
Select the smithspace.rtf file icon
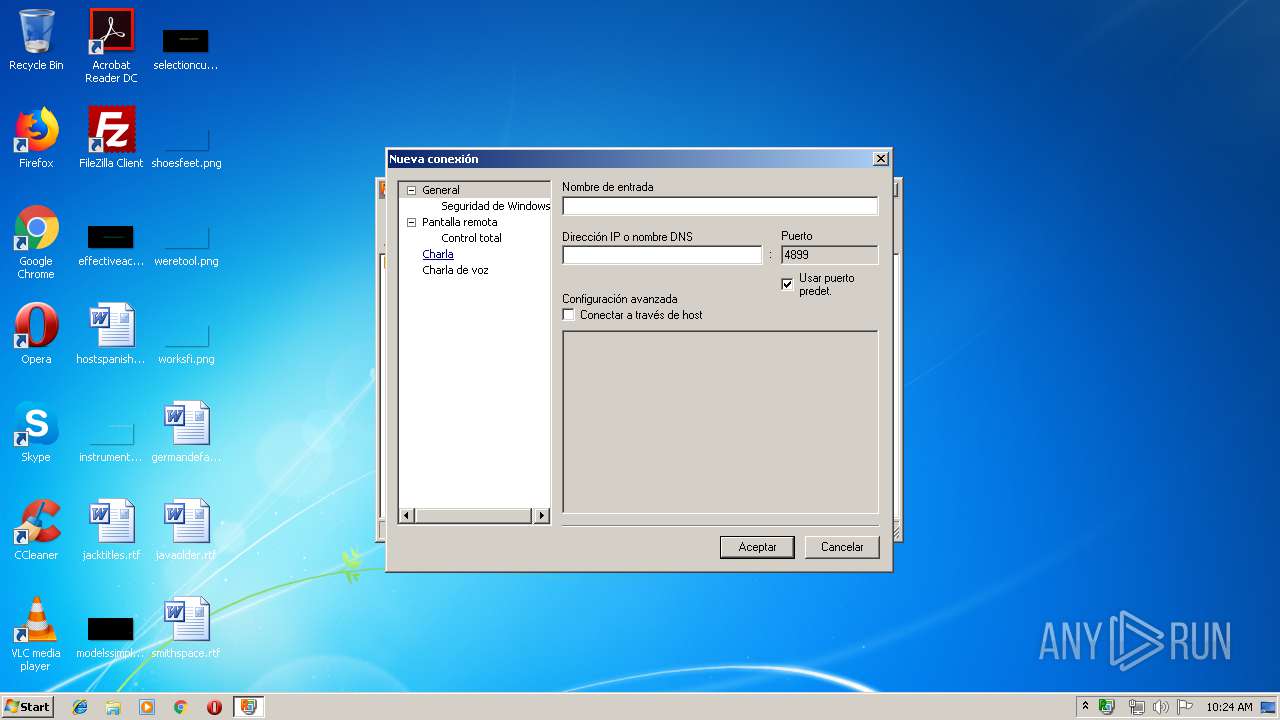(186, 629)
